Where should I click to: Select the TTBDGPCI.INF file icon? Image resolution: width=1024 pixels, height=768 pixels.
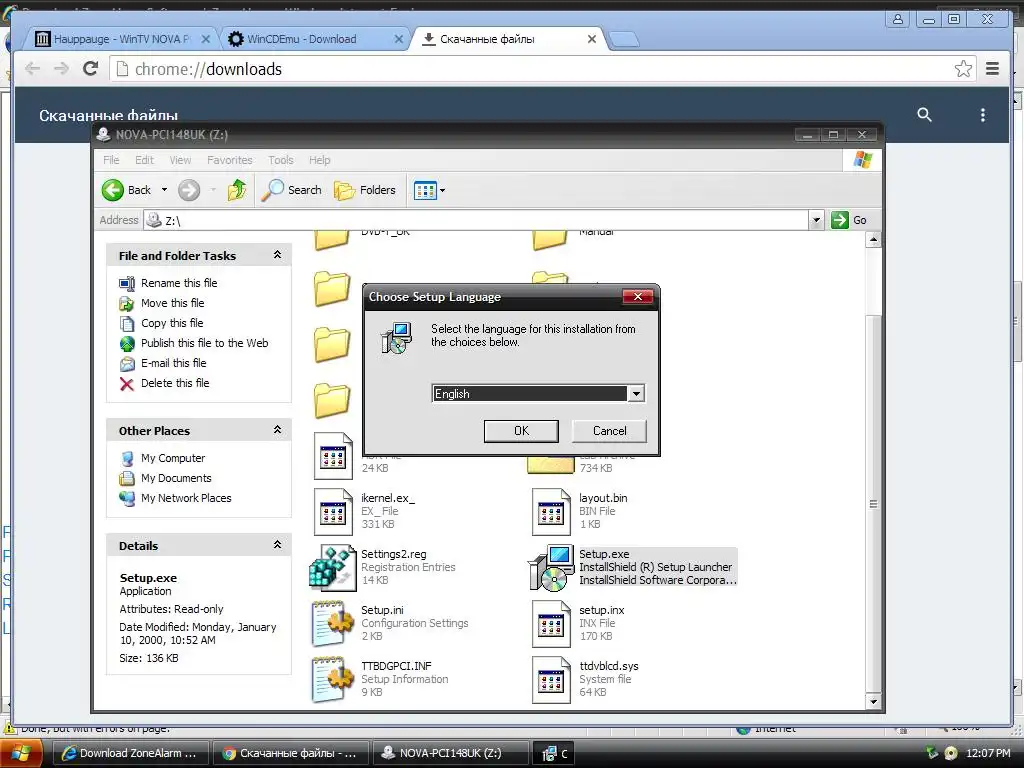tap(332, 679)
